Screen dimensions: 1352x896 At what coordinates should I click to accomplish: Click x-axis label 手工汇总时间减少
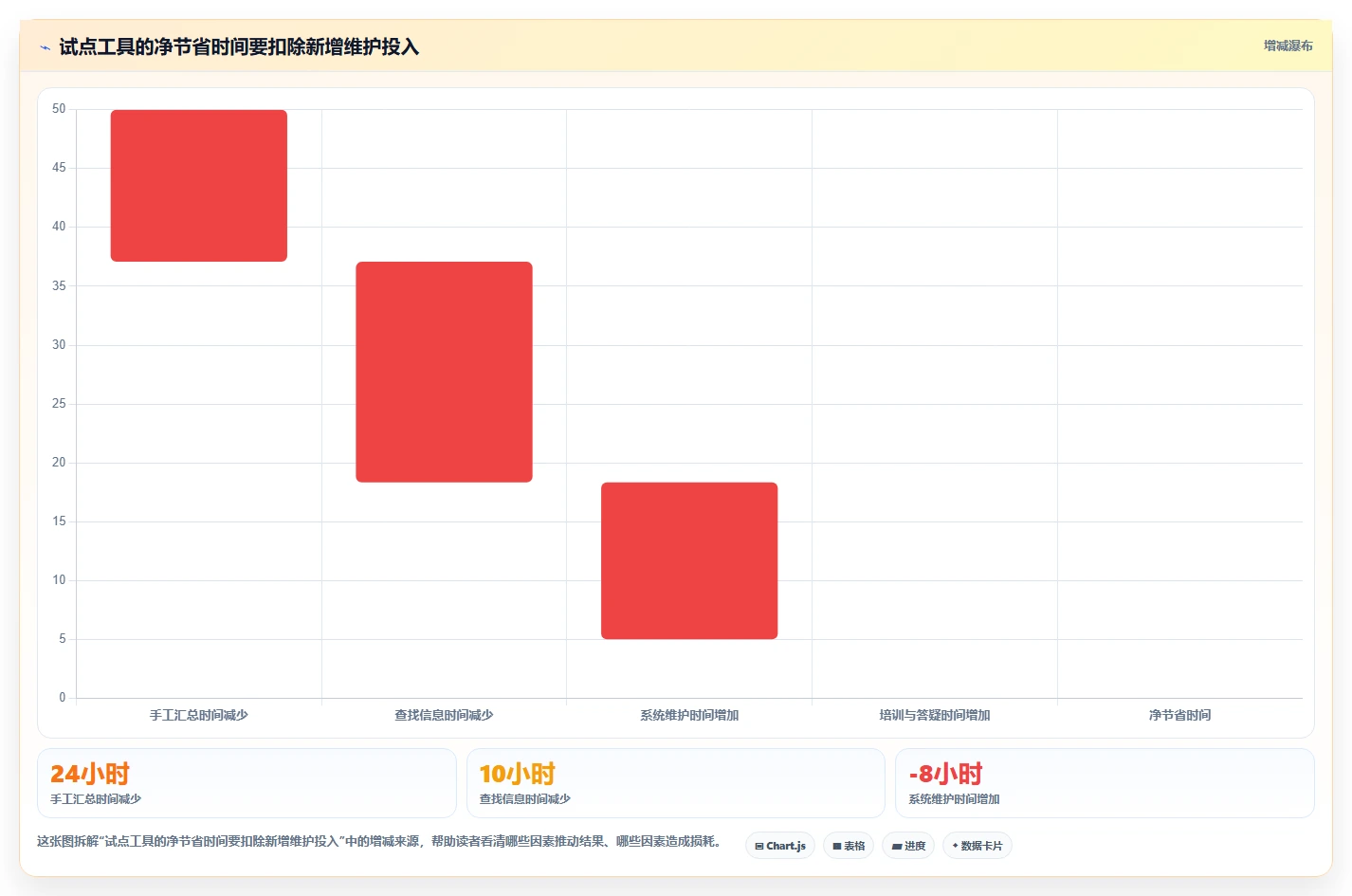click(x=199, y=715)
